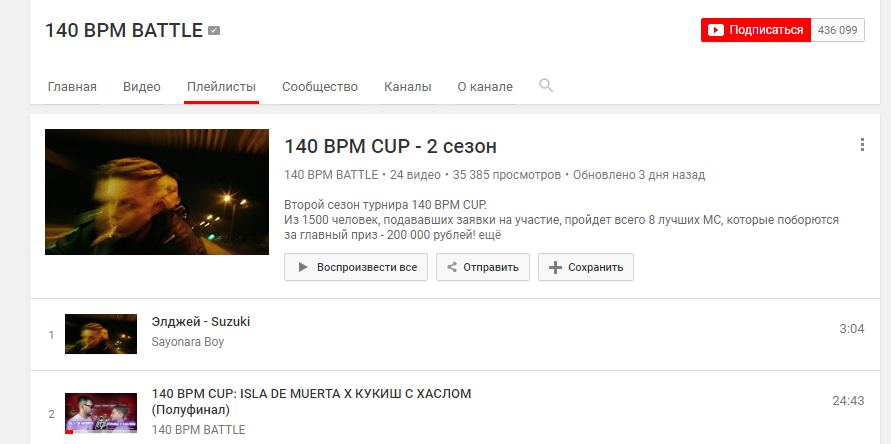Click the 140 BPM CUP - 2 сезон title

point(390,147)
